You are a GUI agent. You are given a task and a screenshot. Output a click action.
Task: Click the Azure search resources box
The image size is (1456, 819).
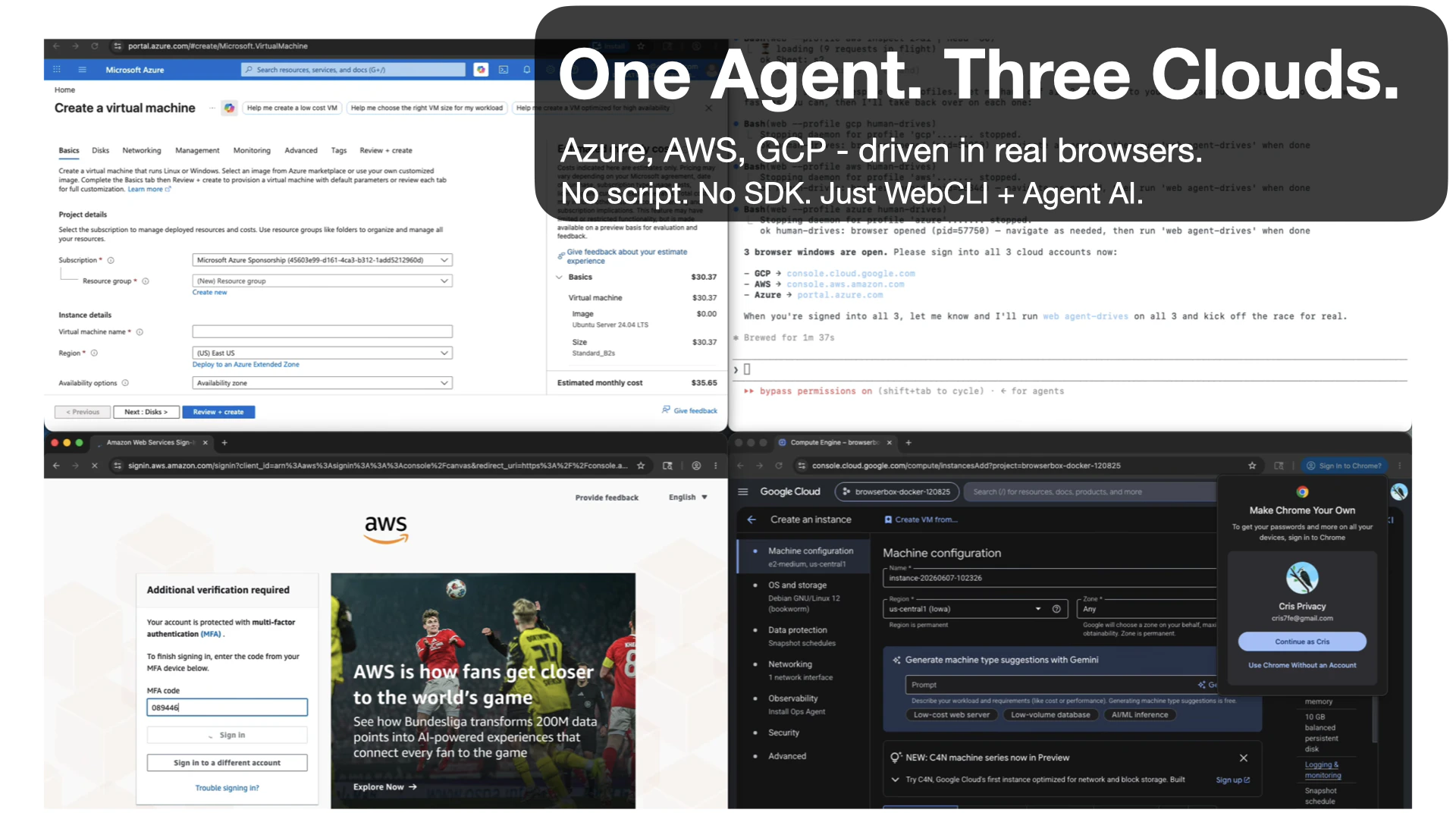[353, 70]
